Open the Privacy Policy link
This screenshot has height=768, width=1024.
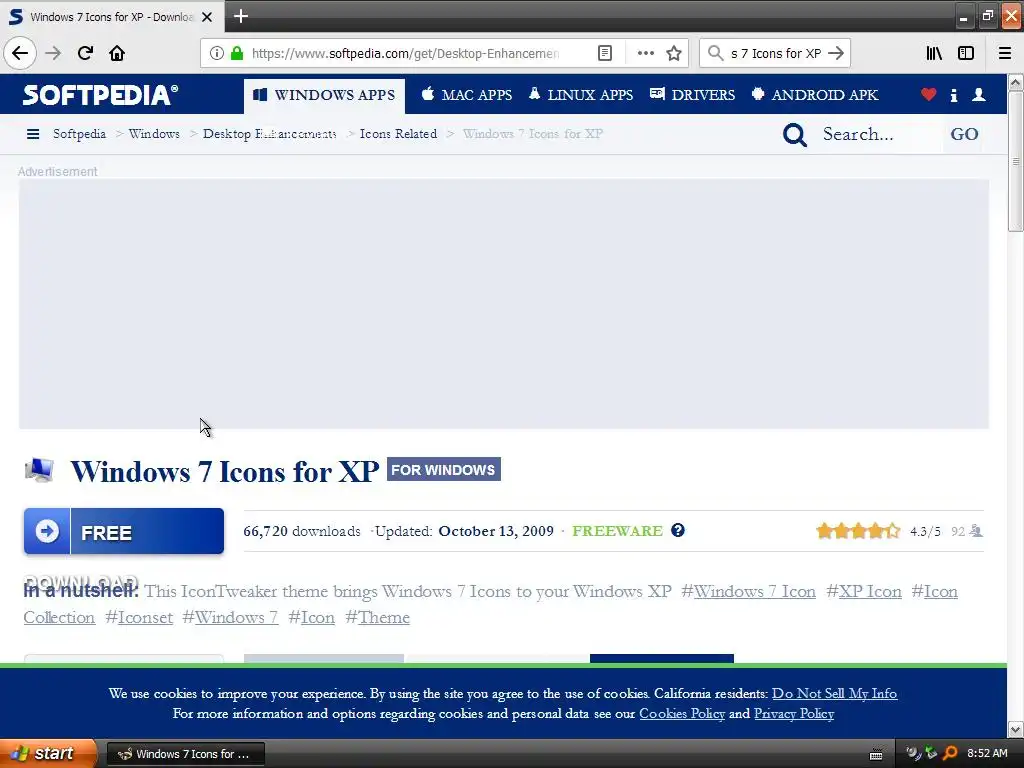[794, 714]
